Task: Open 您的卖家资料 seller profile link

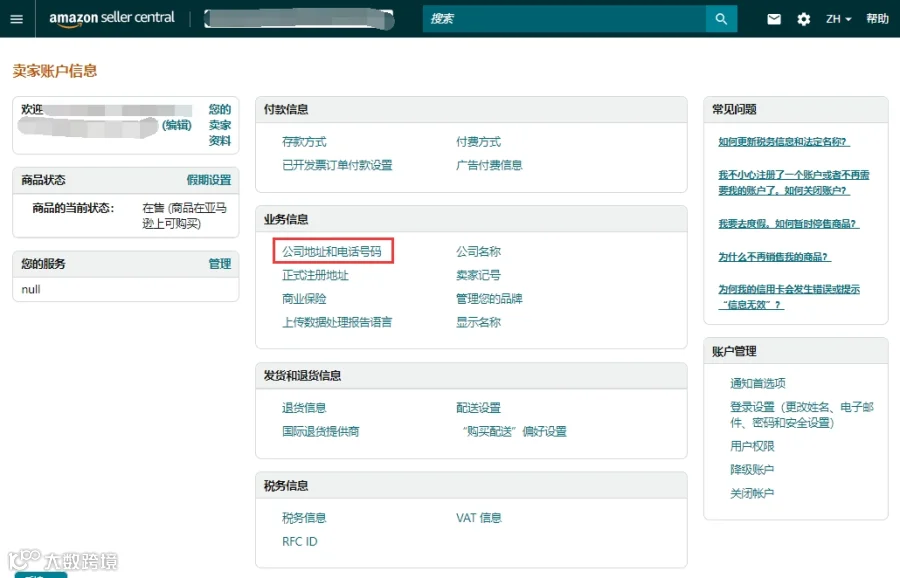Action: (220, 125)
